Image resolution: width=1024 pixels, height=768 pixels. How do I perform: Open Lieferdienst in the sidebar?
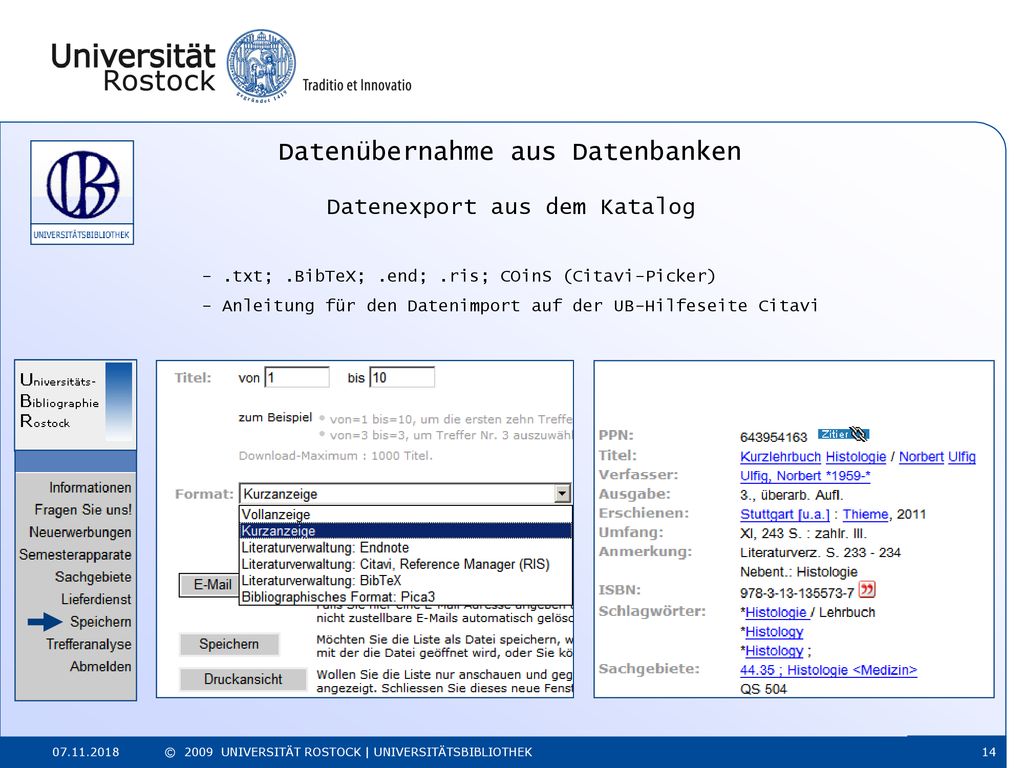96,599
